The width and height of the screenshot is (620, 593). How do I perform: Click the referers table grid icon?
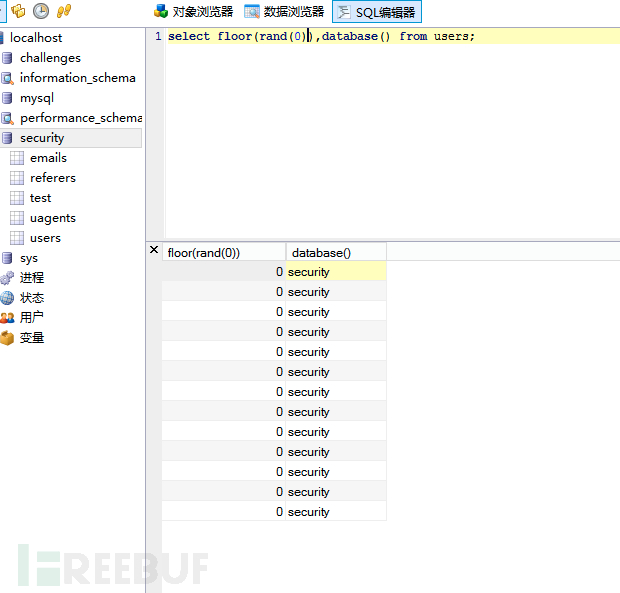click(x=17, y=178)
